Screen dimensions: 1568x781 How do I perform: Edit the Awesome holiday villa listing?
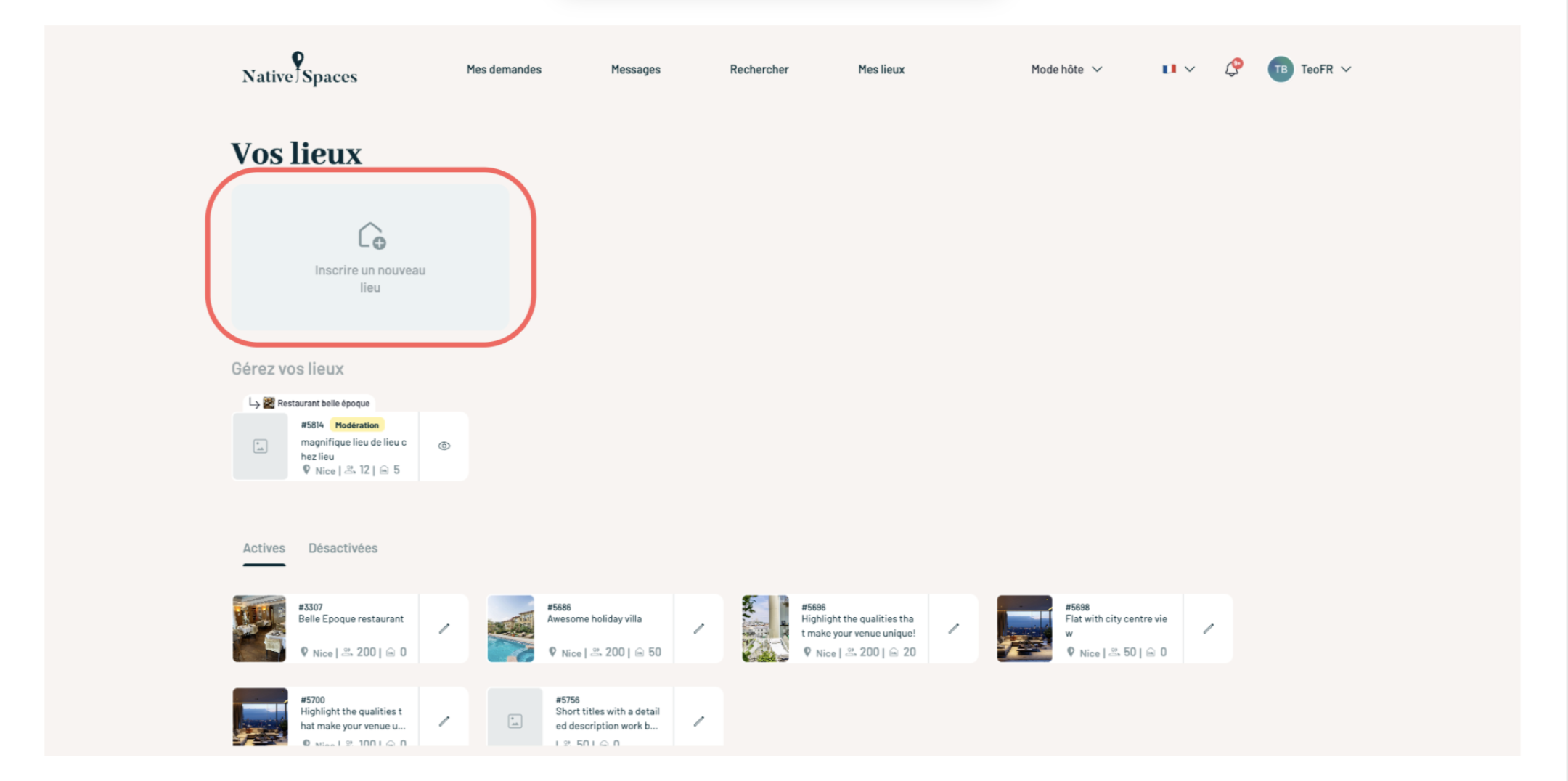coord(698,629)
